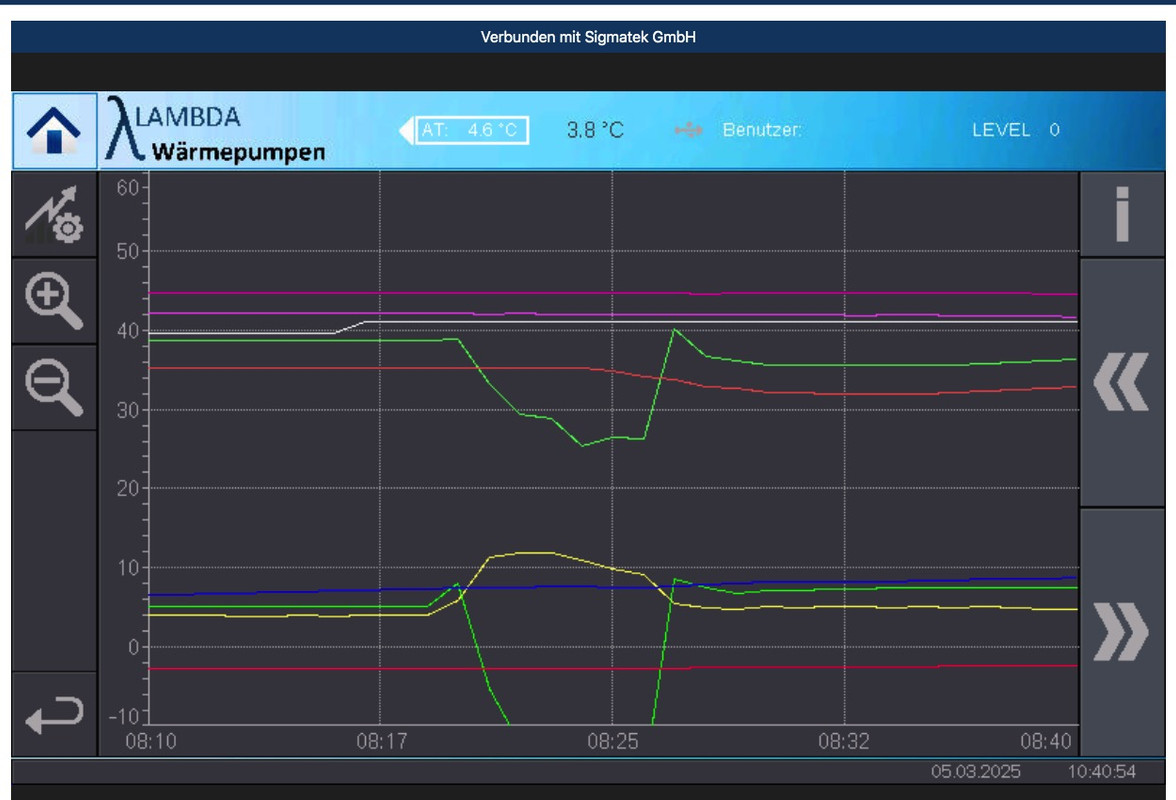This screenshot has height=800, width=1176.
Task: Click the Verbunden mit Sigmatek GmbH title
Action: click(588, 37)
